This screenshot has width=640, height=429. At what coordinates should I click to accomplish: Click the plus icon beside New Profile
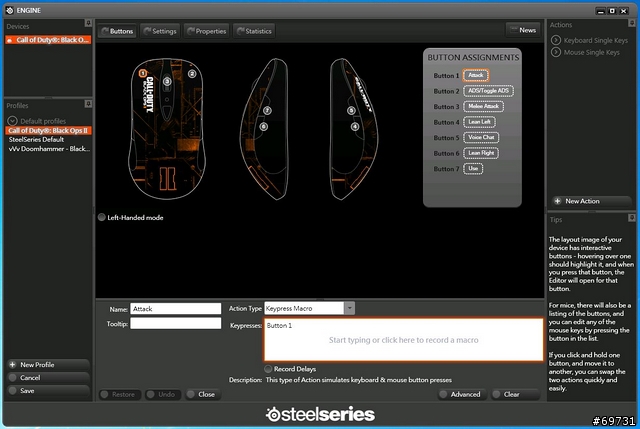13,365
